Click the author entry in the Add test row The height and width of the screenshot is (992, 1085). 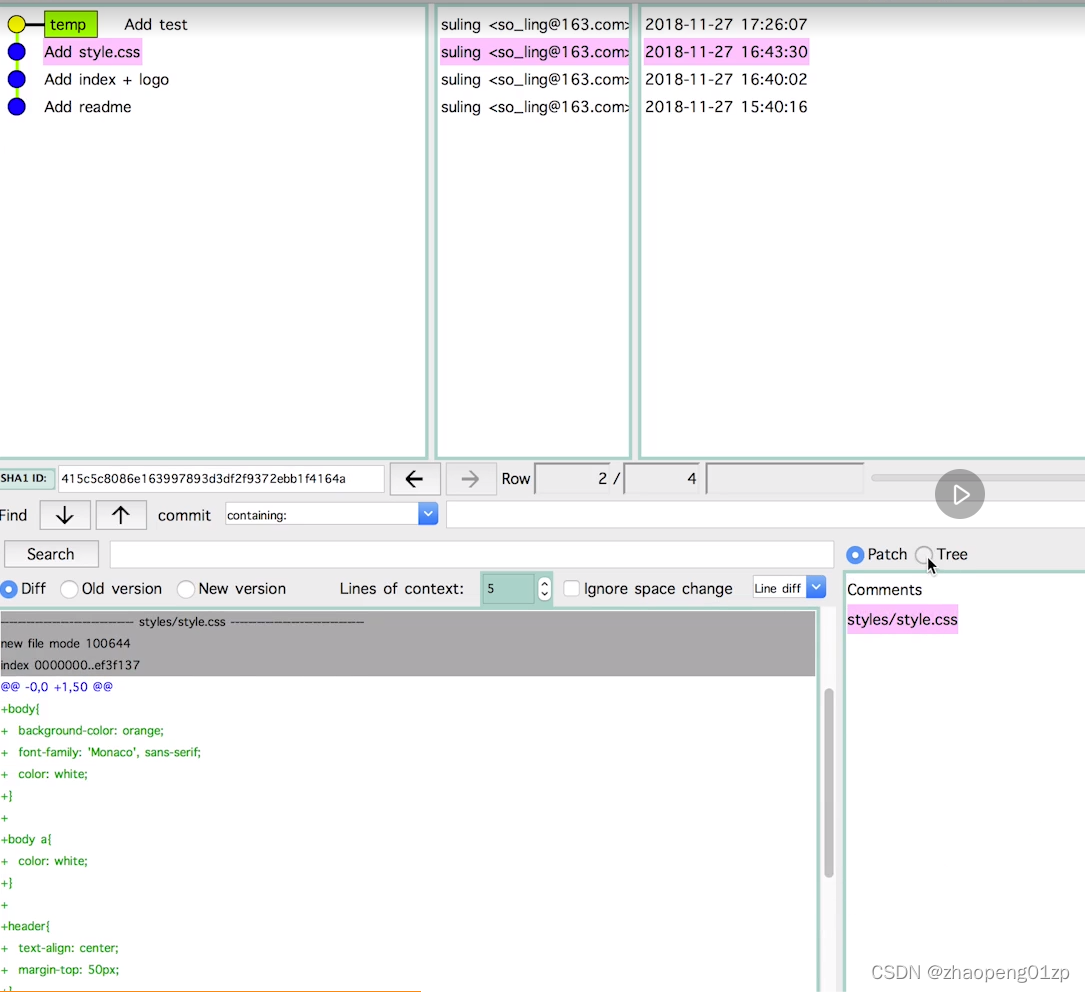pyautogui.click(x=535, y=25)
